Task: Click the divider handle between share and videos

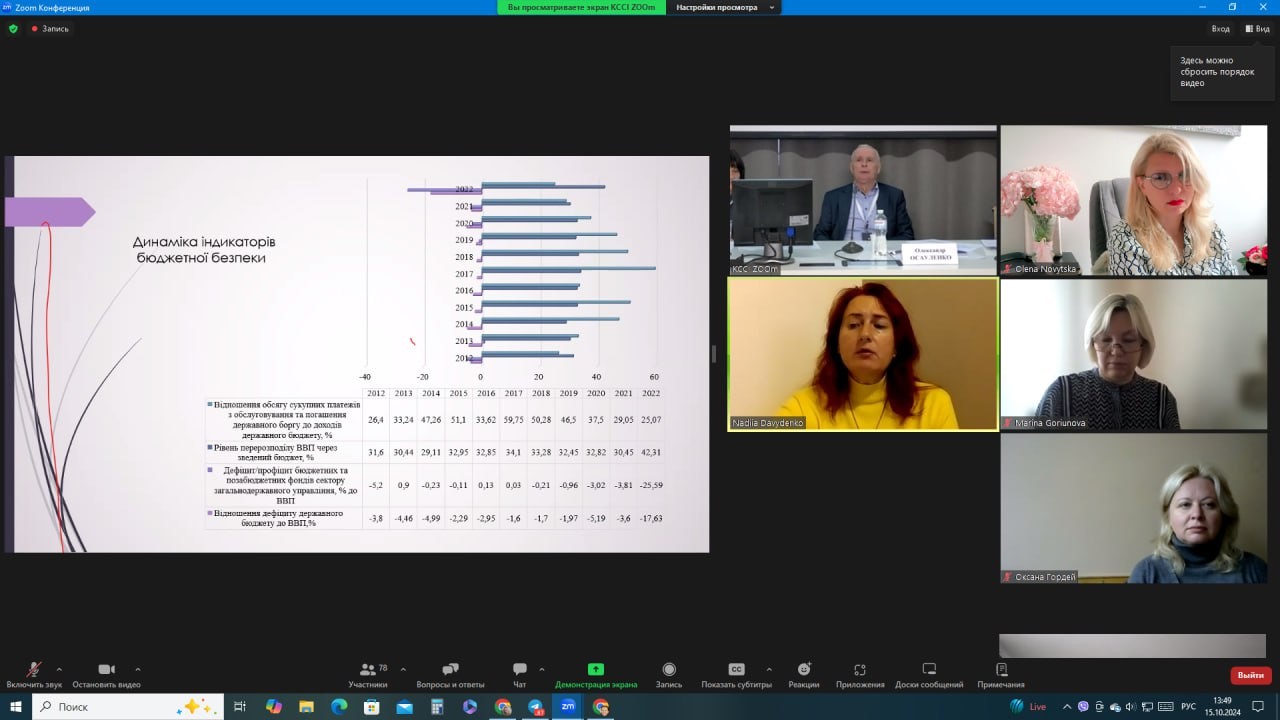Action: 713,354
